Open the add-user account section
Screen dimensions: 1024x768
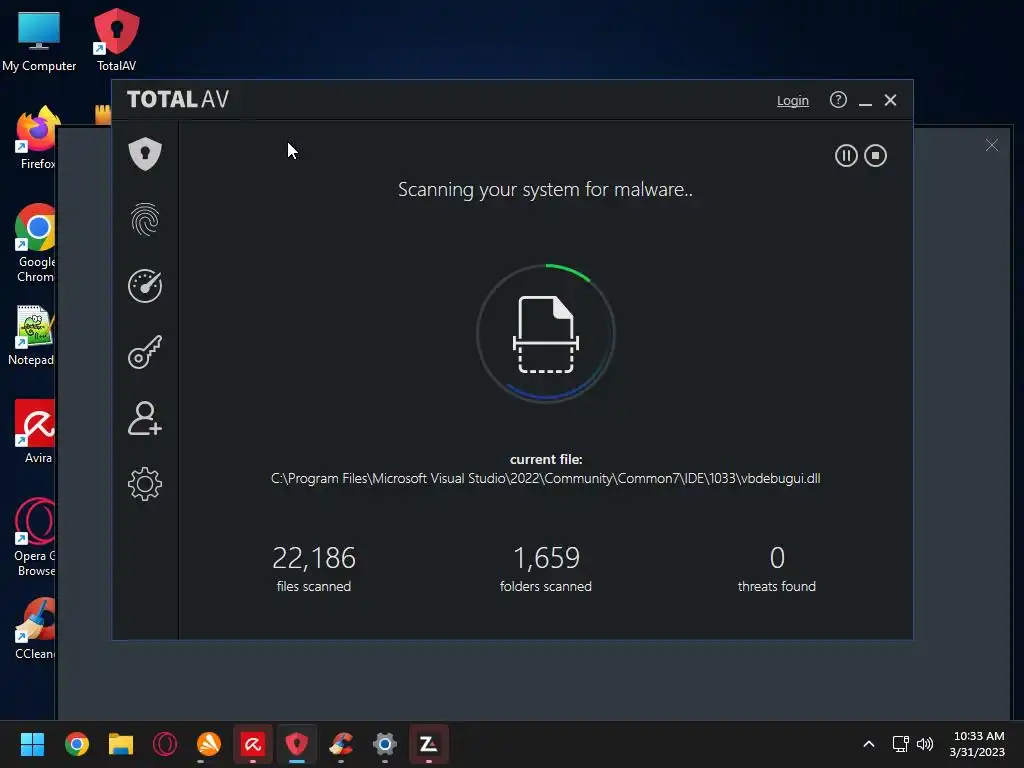click(145, 418)
